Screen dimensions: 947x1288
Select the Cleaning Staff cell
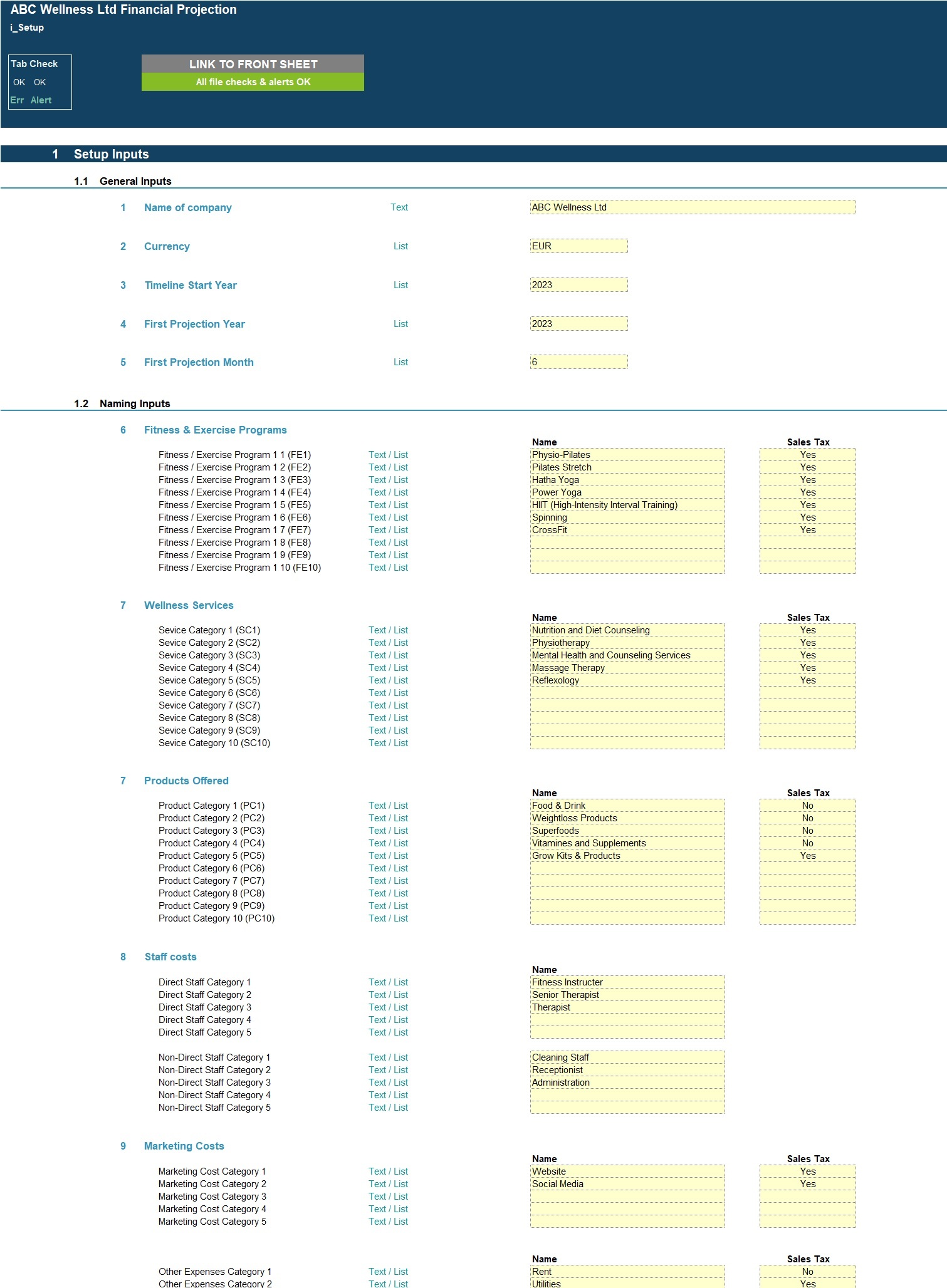tap(627, 1057)
